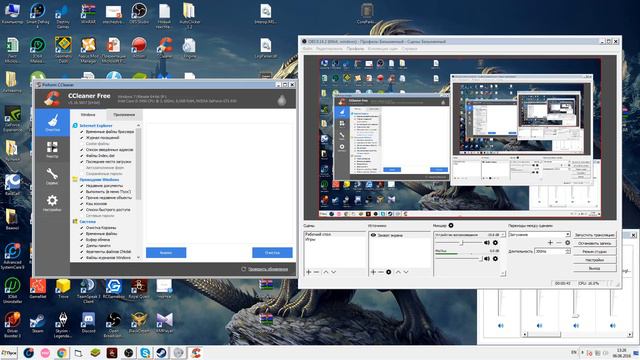Open the OBS Mixer settings gear icon

pyautogui.click(x=451, y=225)
